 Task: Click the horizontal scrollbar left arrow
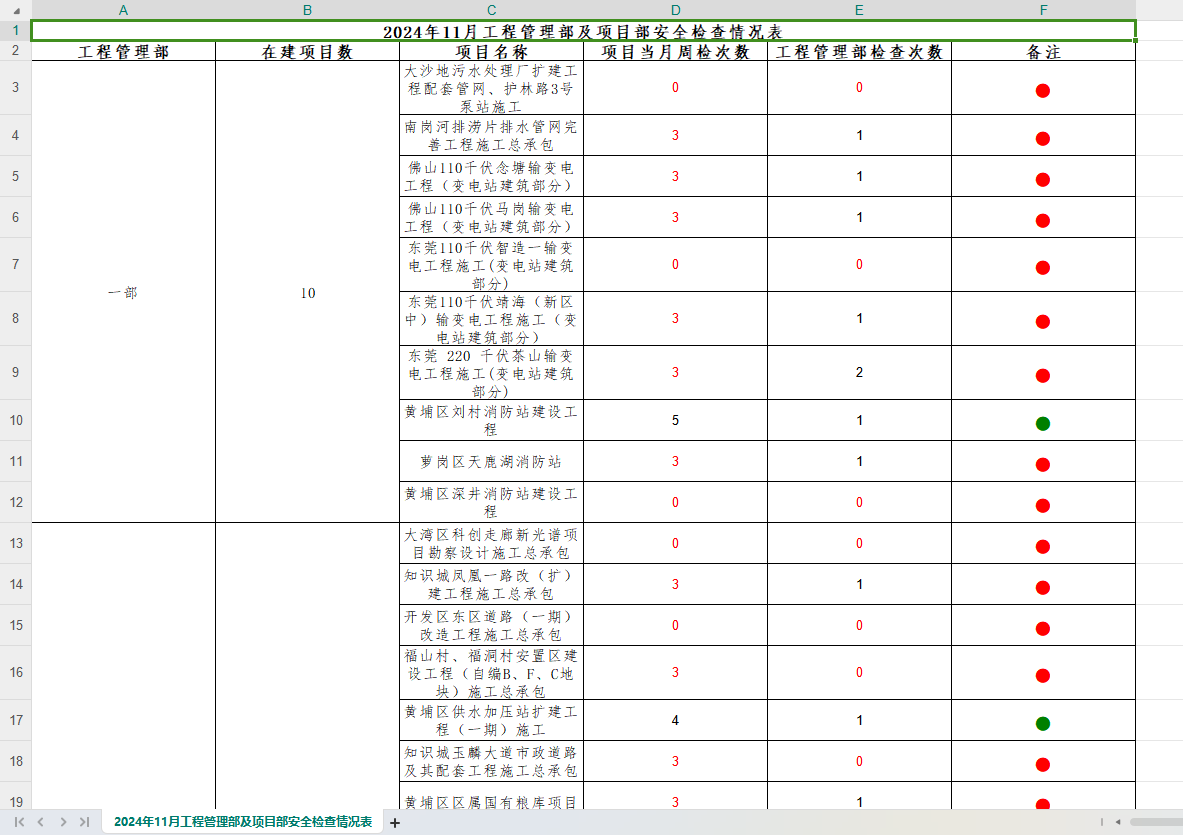[x=1118, y=822]
